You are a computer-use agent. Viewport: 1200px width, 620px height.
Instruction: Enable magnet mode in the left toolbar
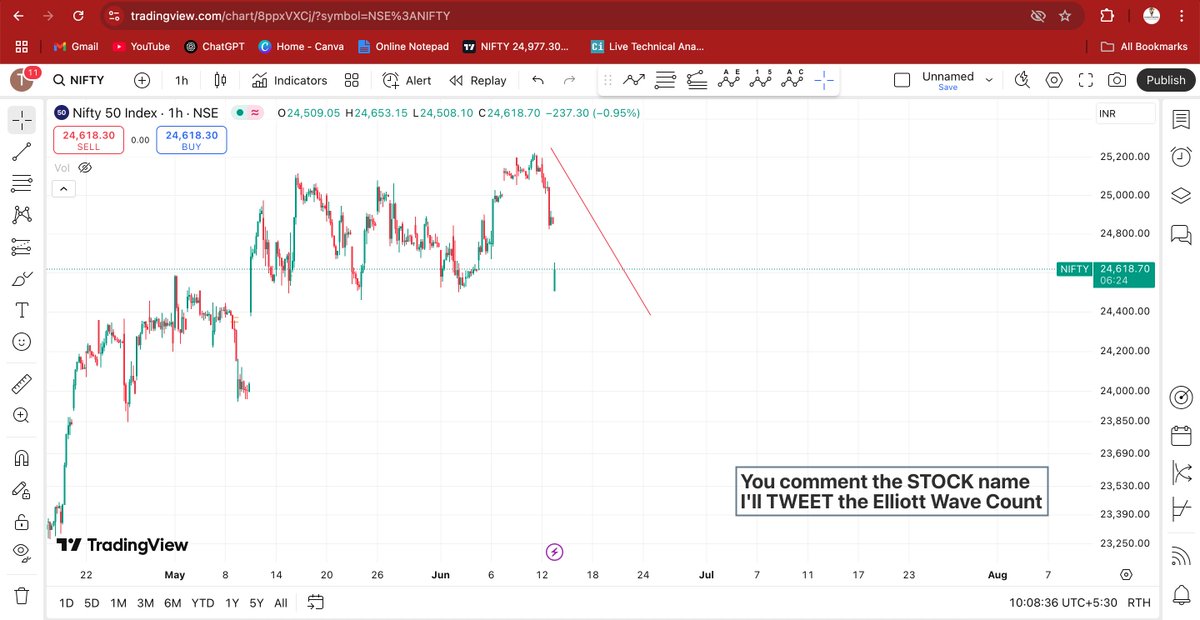pyautogui.click(x=21, y=458)
